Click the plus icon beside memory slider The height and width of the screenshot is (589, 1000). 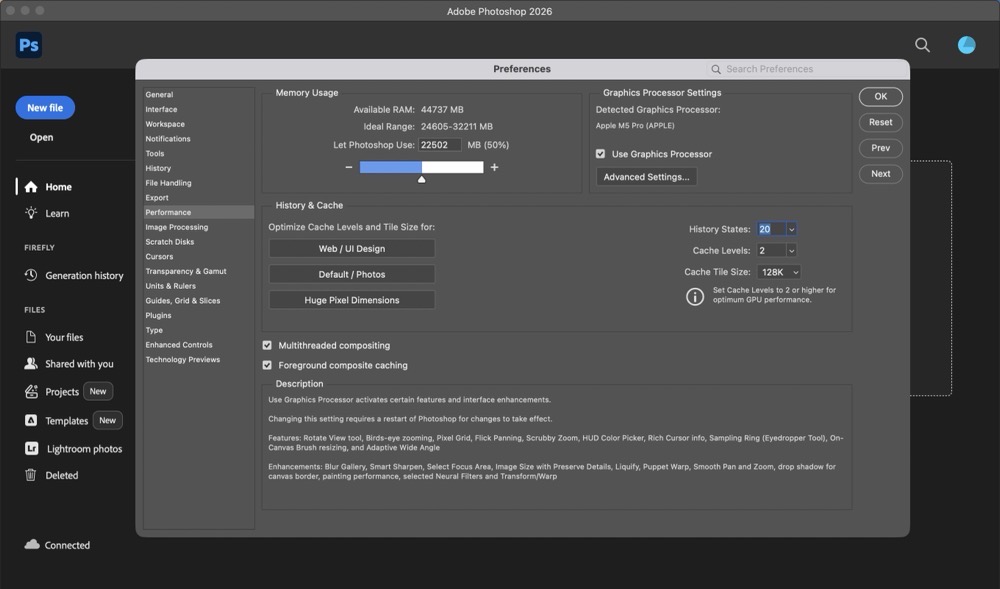click(494, 167)
